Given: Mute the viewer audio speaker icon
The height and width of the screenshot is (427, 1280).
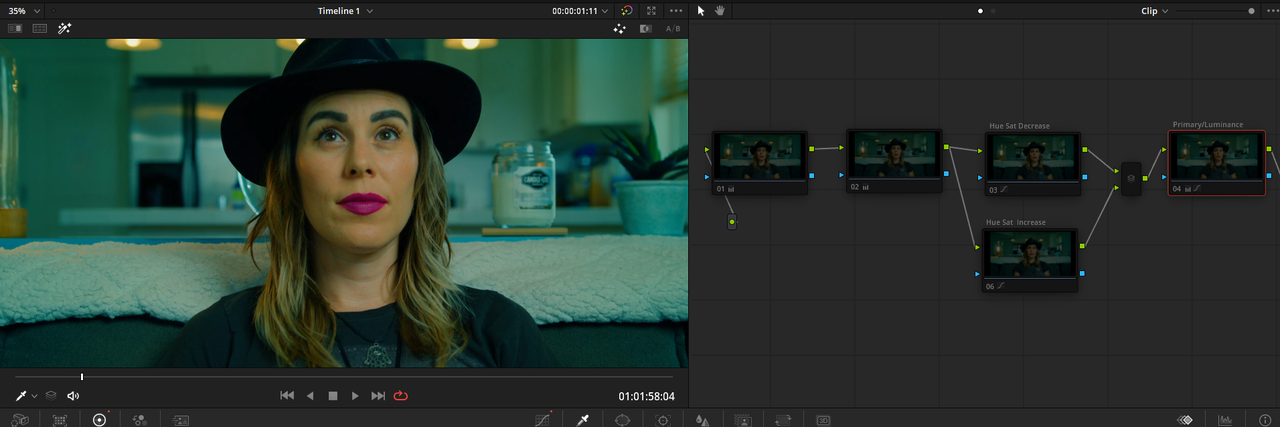Looking at the screenshot, I should 73,396.
